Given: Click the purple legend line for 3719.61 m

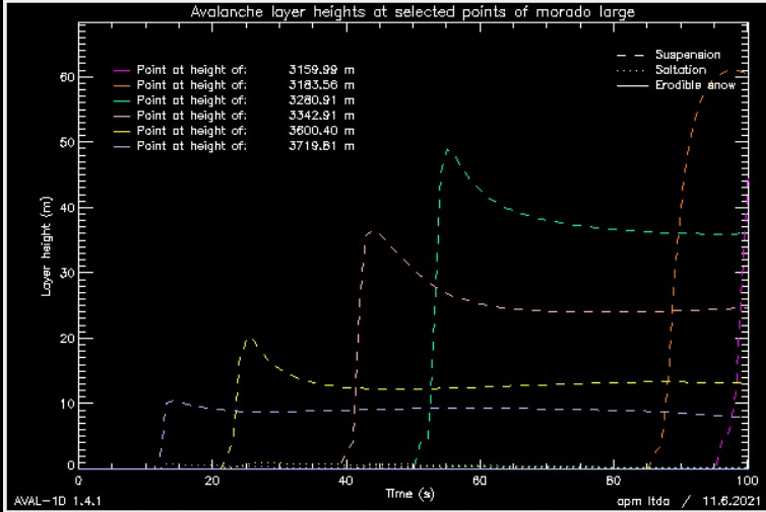Looking at the screenshot, I should click(122, 146).
